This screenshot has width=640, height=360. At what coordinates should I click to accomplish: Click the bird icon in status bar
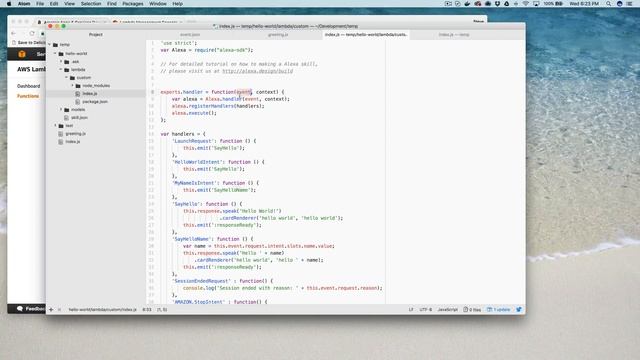click(x=519, y=309)
